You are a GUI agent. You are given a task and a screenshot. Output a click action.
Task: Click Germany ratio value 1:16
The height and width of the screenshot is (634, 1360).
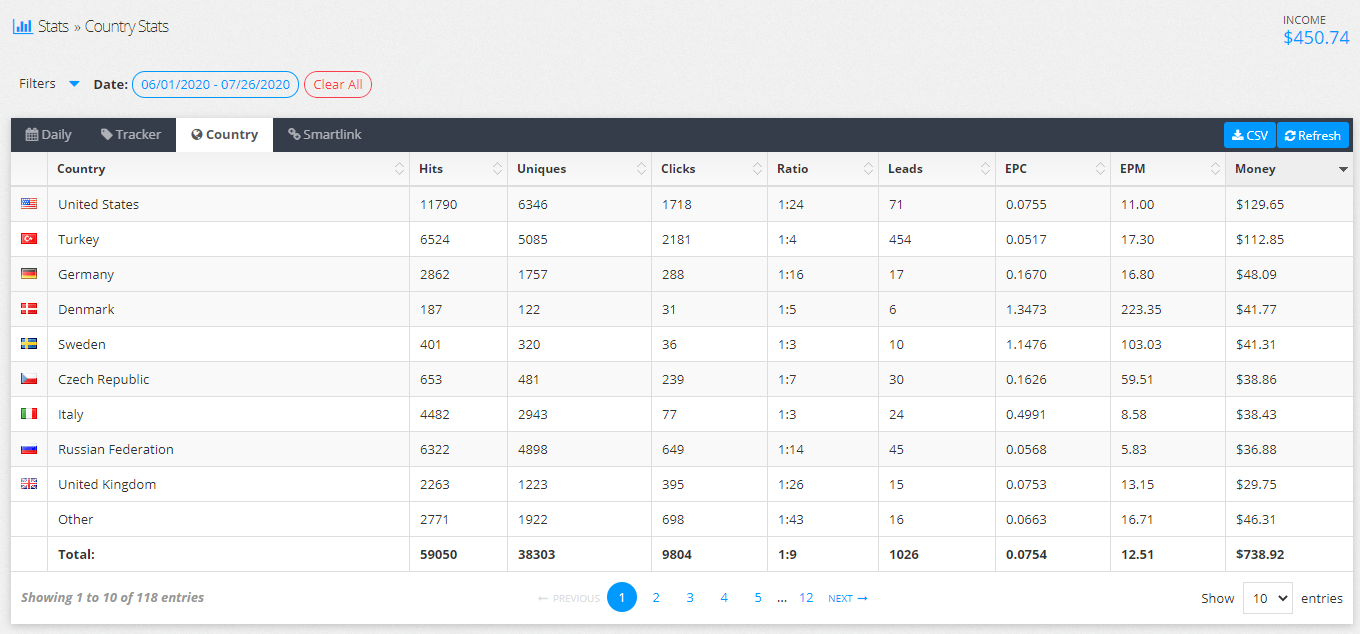[x=790, y=274]
